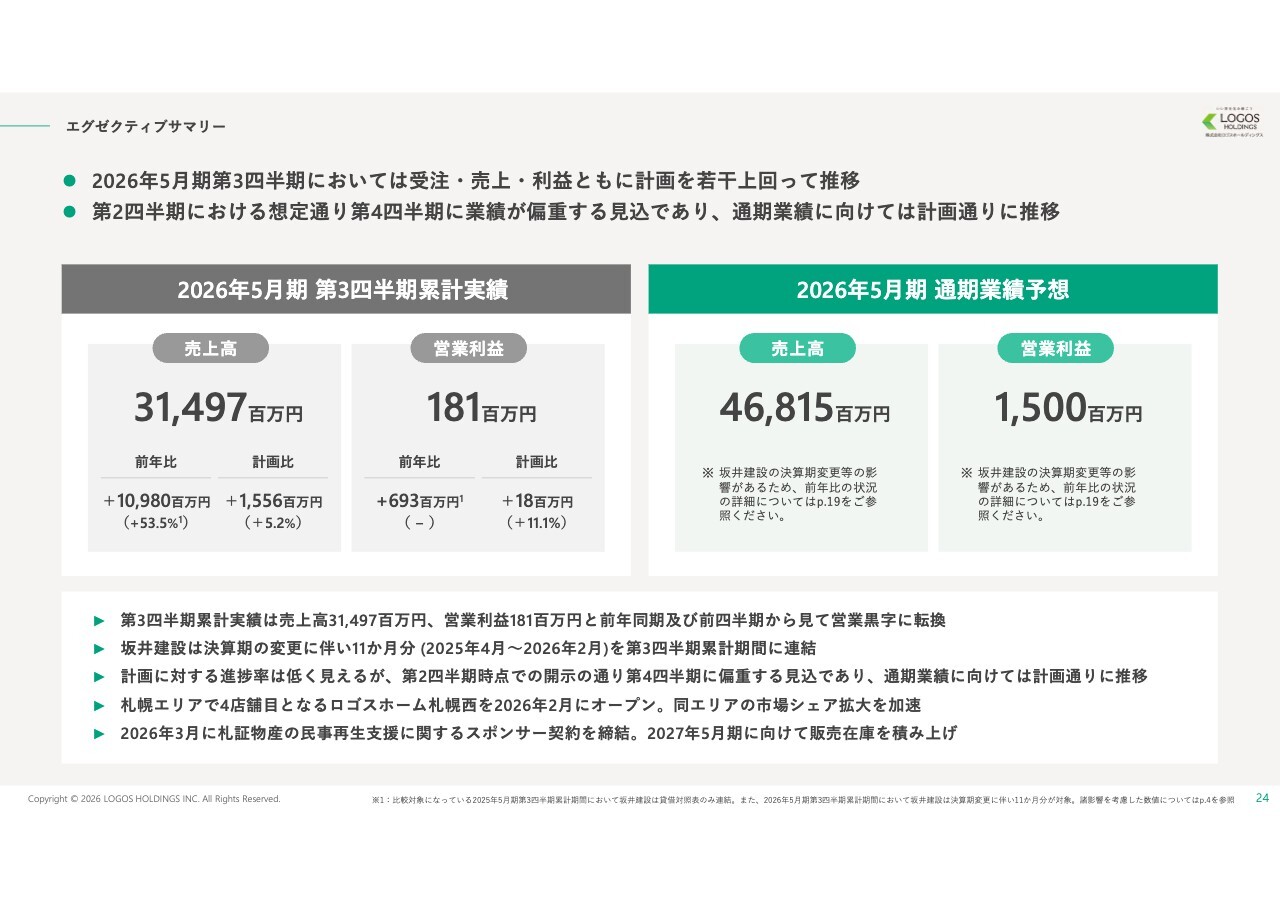The width and height of the screenshot is (1280, 905).
Task: Click the triangle marker beside the 坂井建設は決算期 line
Action: [x=99, y=649]
